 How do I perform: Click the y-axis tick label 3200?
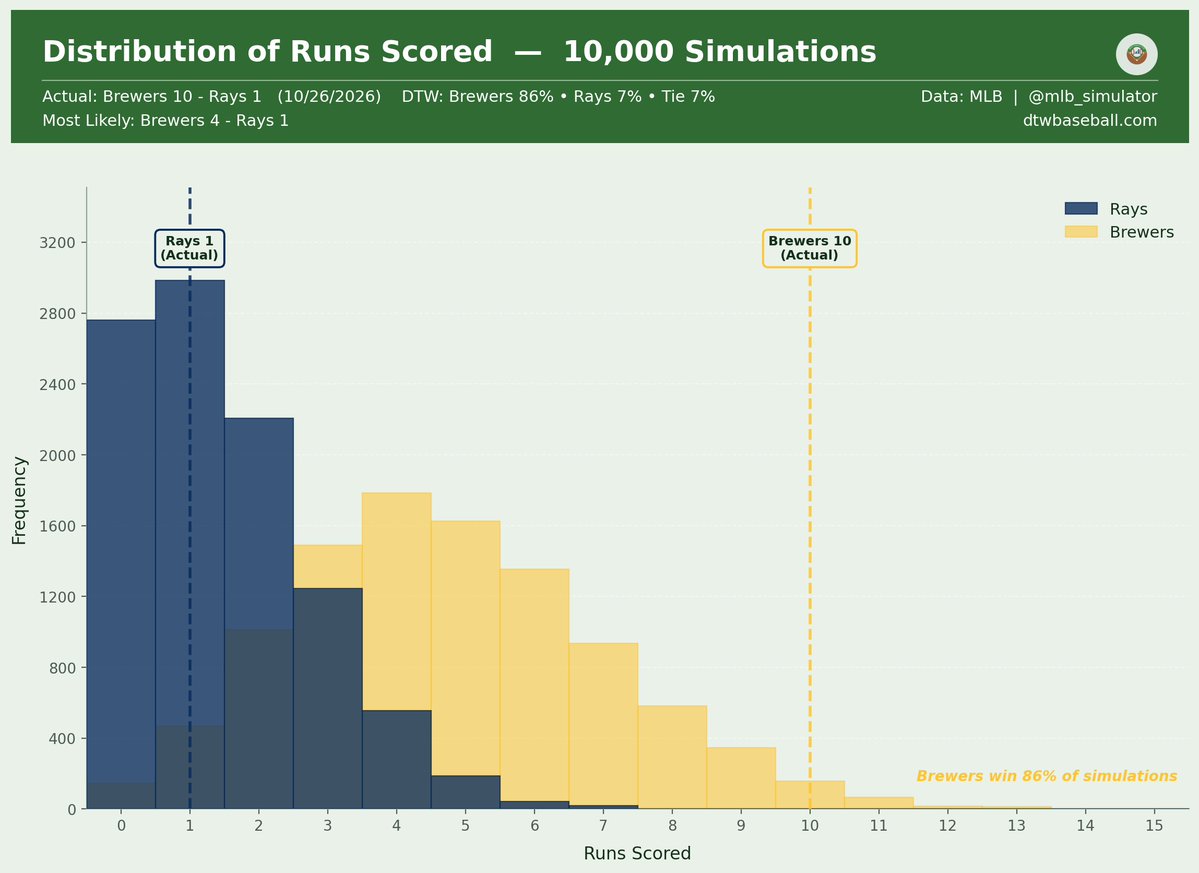pos(57,243)
